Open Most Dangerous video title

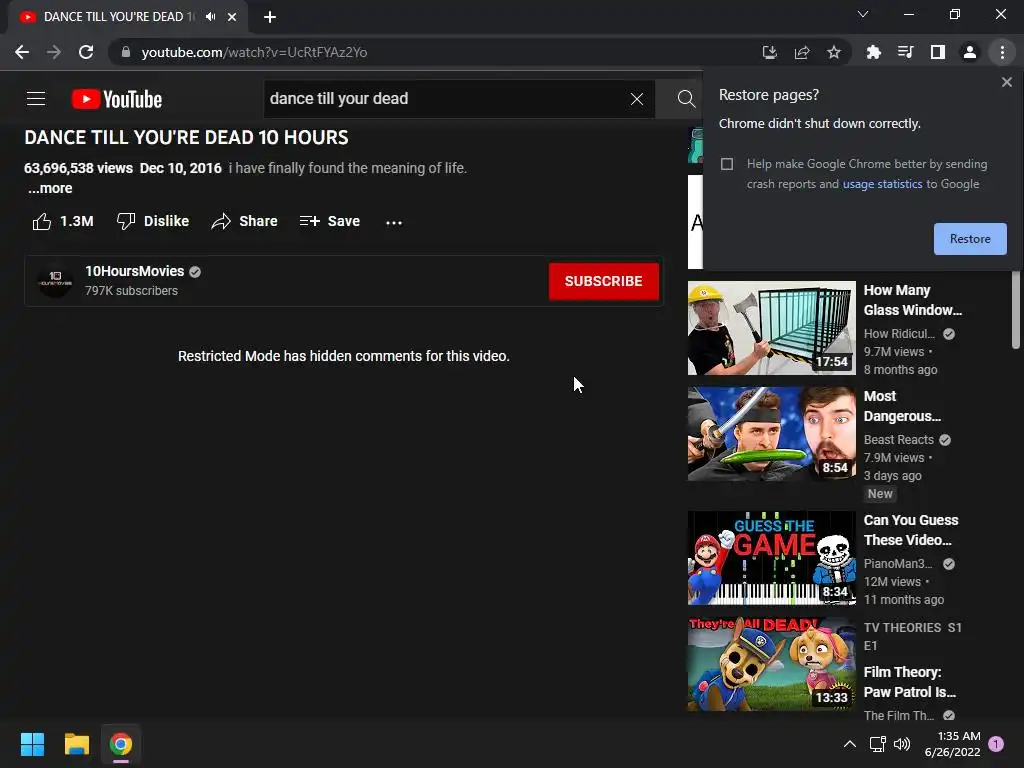click(902, 406)
